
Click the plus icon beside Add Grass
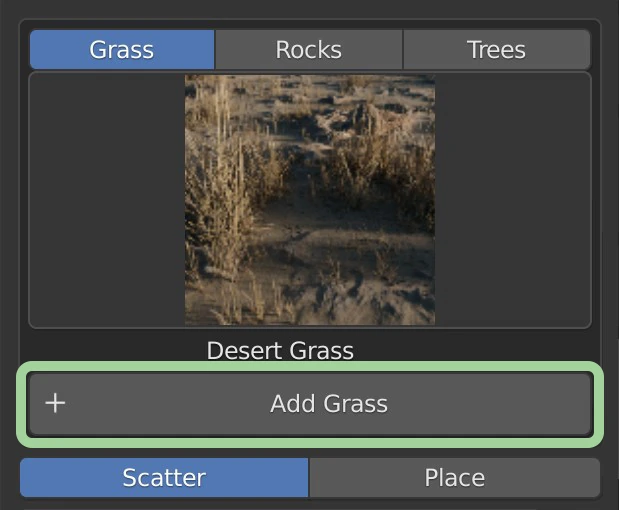tap(56, 403)
